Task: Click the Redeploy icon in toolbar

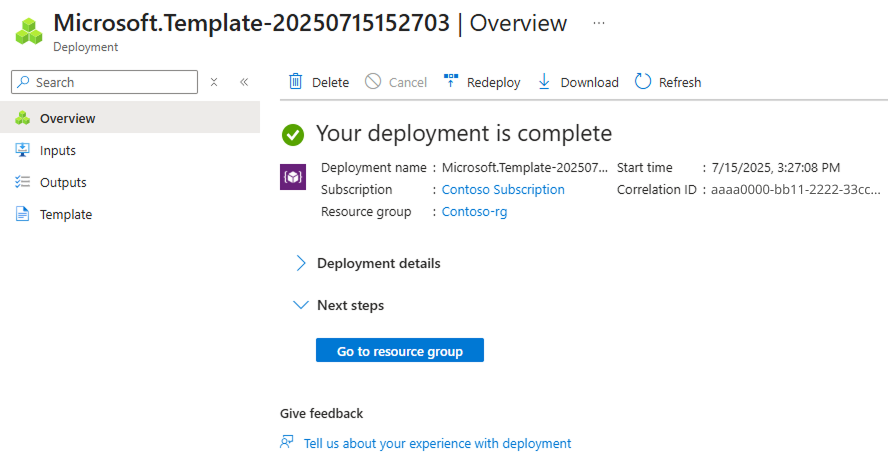Action: click(451, 82)
